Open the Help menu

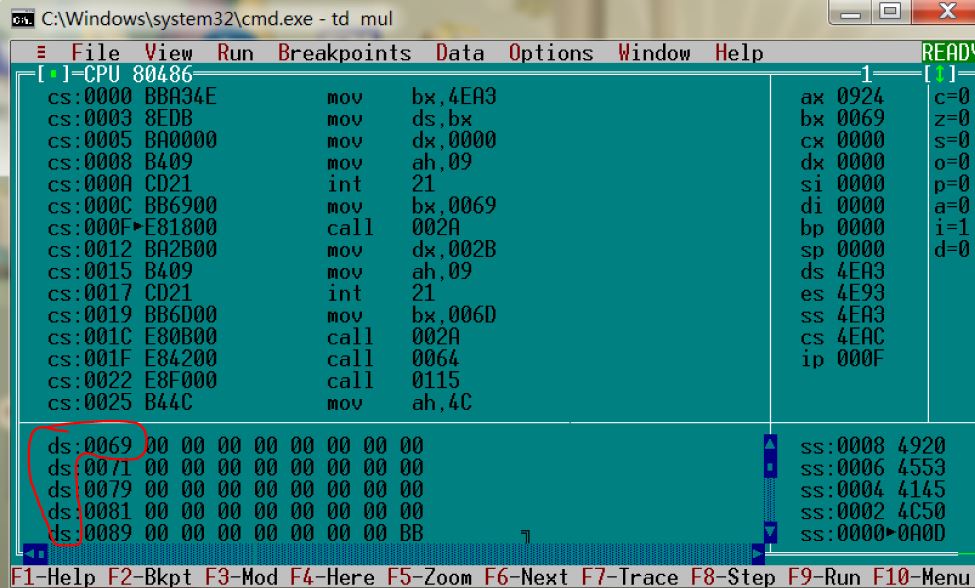pos(735,52)
